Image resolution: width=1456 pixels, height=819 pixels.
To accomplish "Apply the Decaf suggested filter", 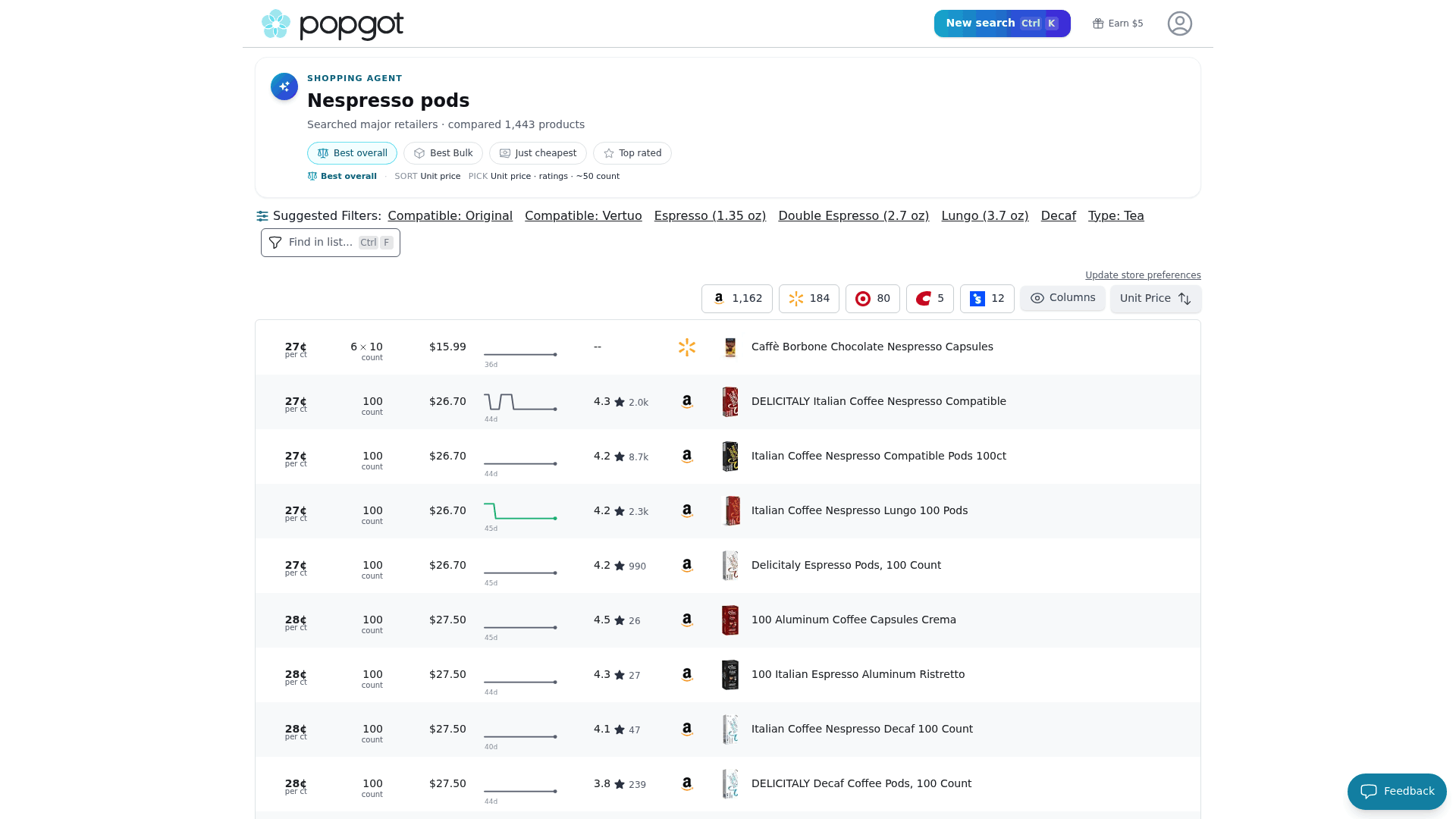I will point(1059,216).
